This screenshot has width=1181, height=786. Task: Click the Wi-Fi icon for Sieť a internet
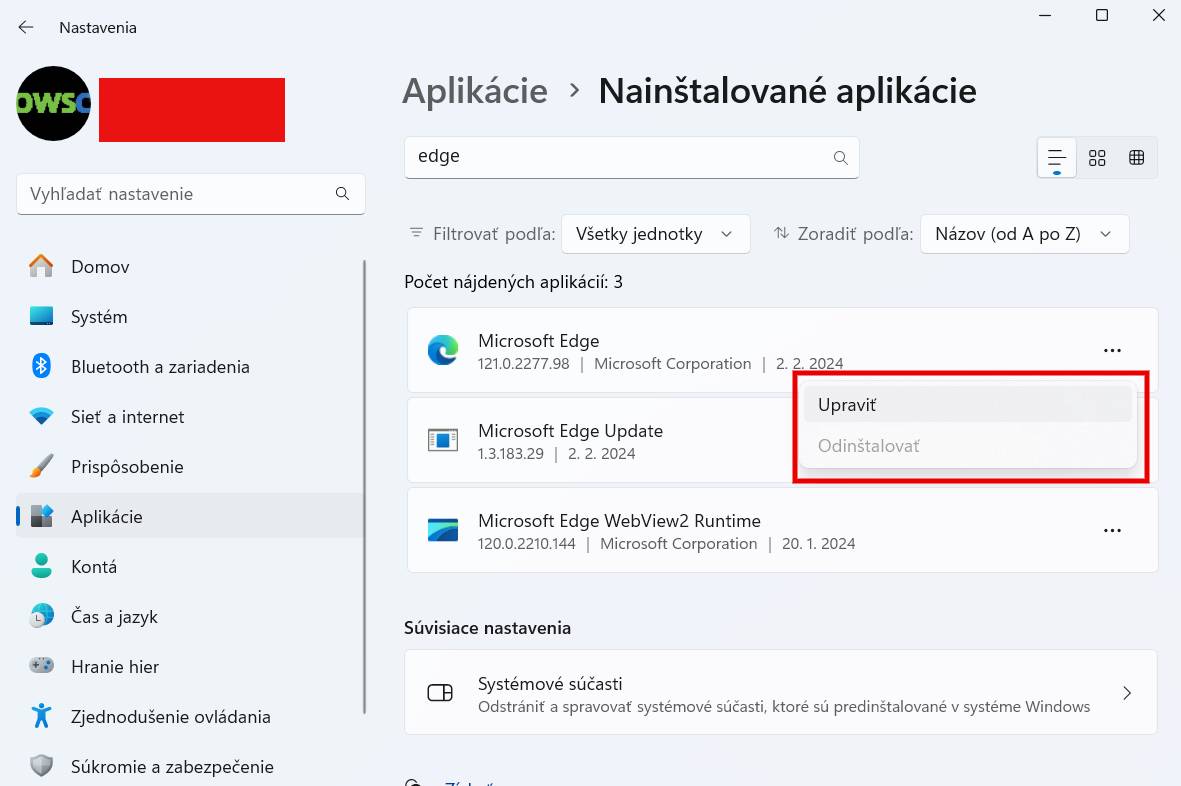coord(41,416)
